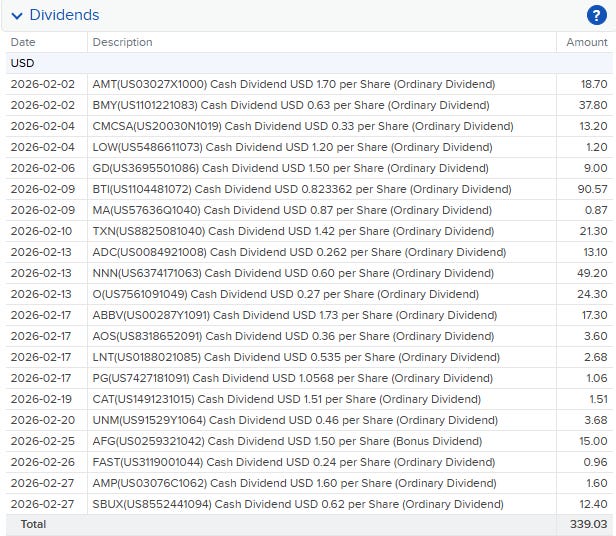Click the amount 13.10 for ADC

(595, 252)
